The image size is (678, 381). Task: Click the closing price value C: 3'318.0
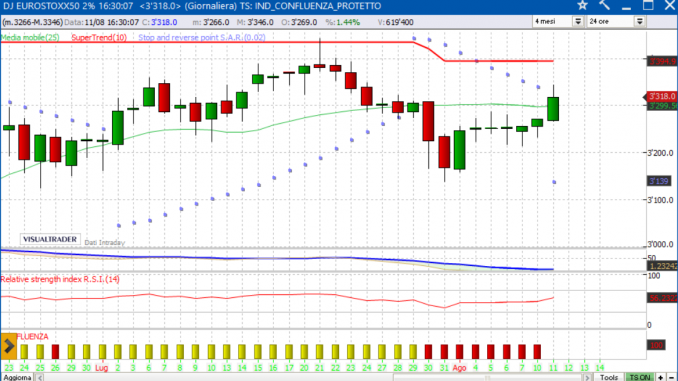pyautogui.click(x=160, y=22)
